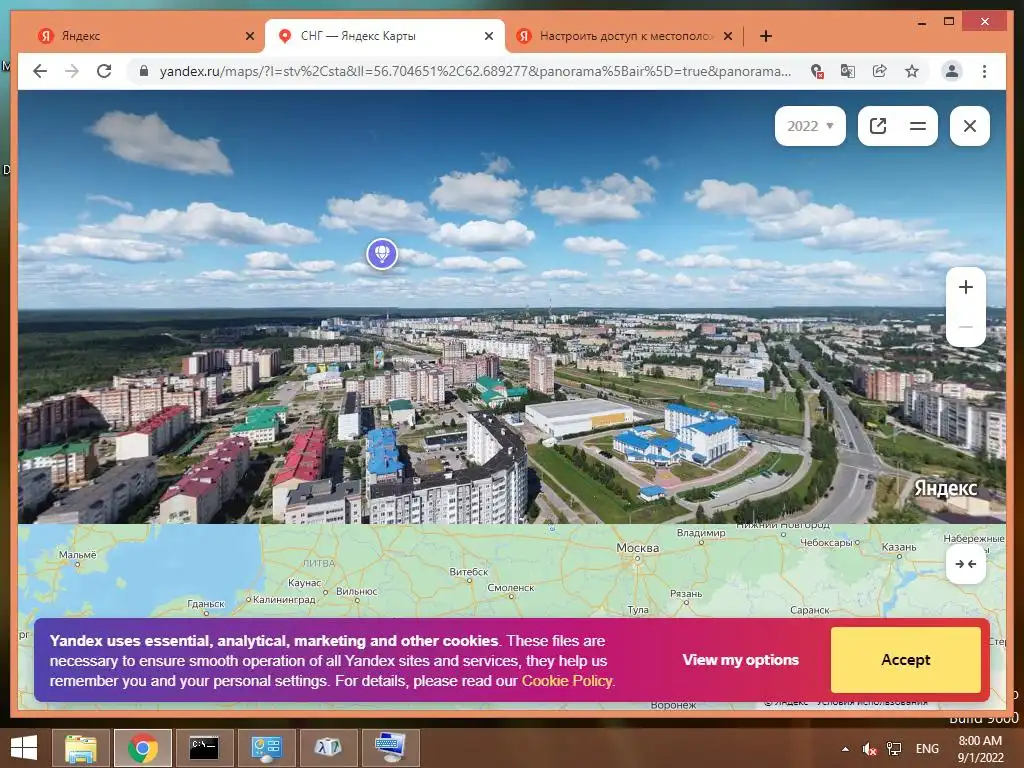Click the aerial balloon panorama marker
The height and width of the screenshot is (768, 1024).
coord(382,253)
